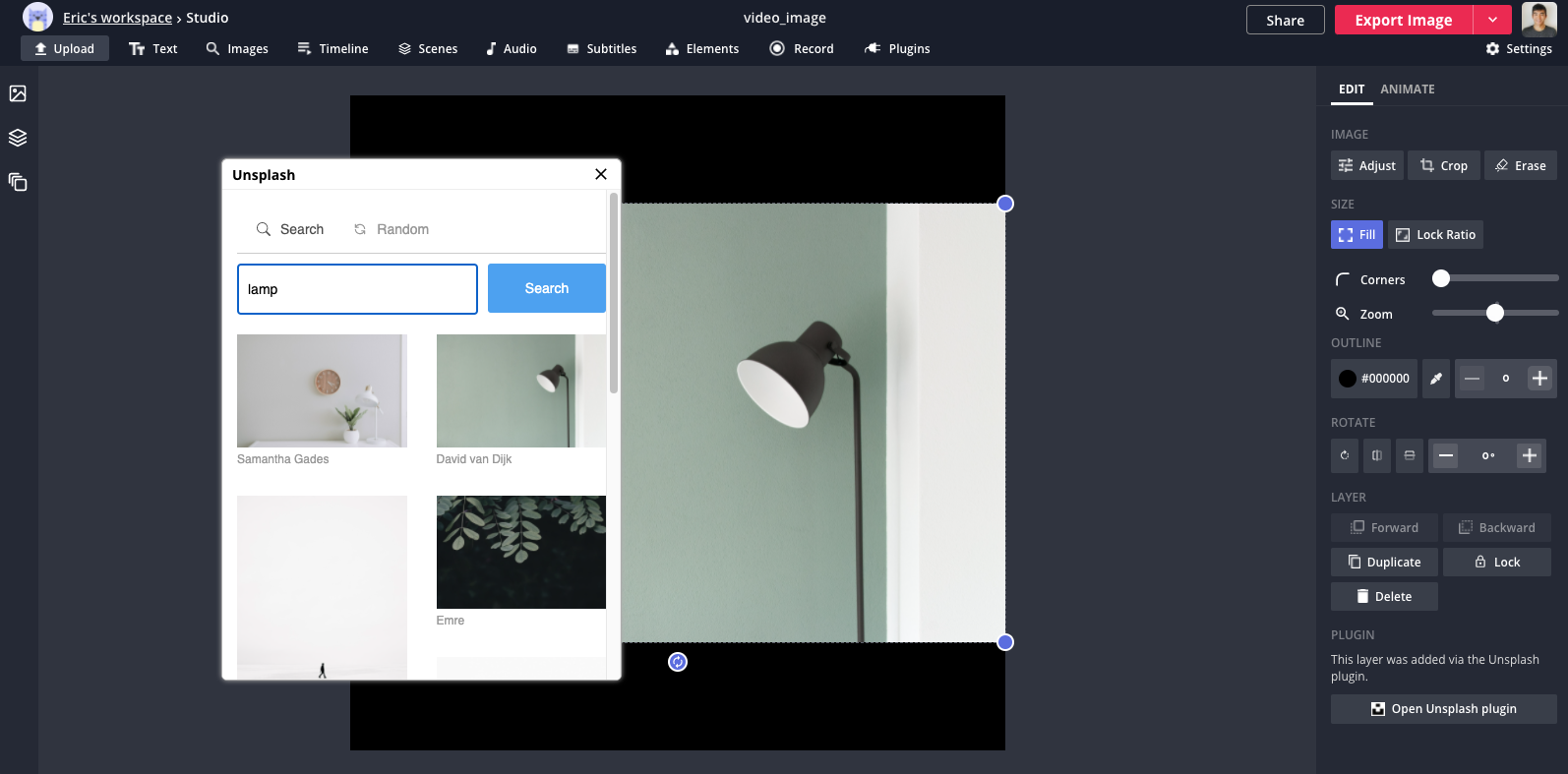Click the Samantha Gades caption

(x=283, y=459)
